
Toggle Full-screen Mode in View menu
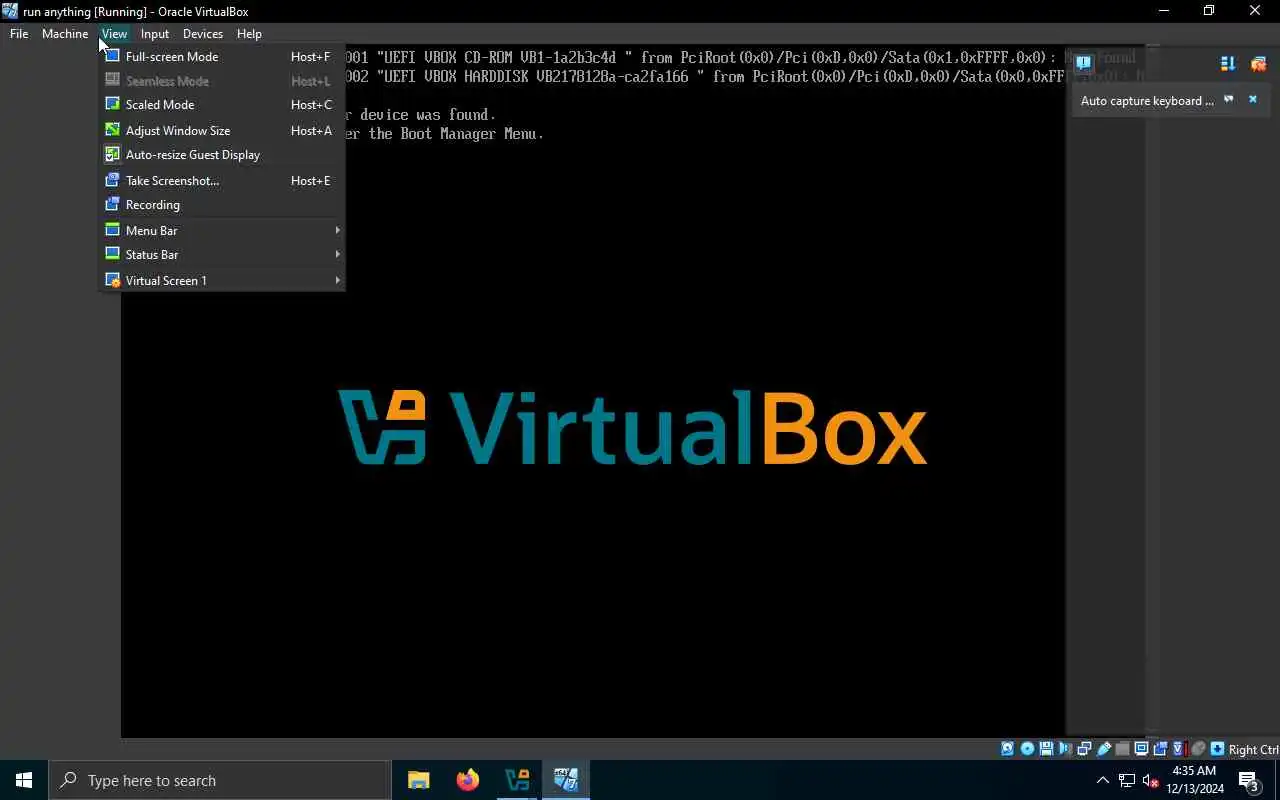pyautogui.click(x=222, y=56)
